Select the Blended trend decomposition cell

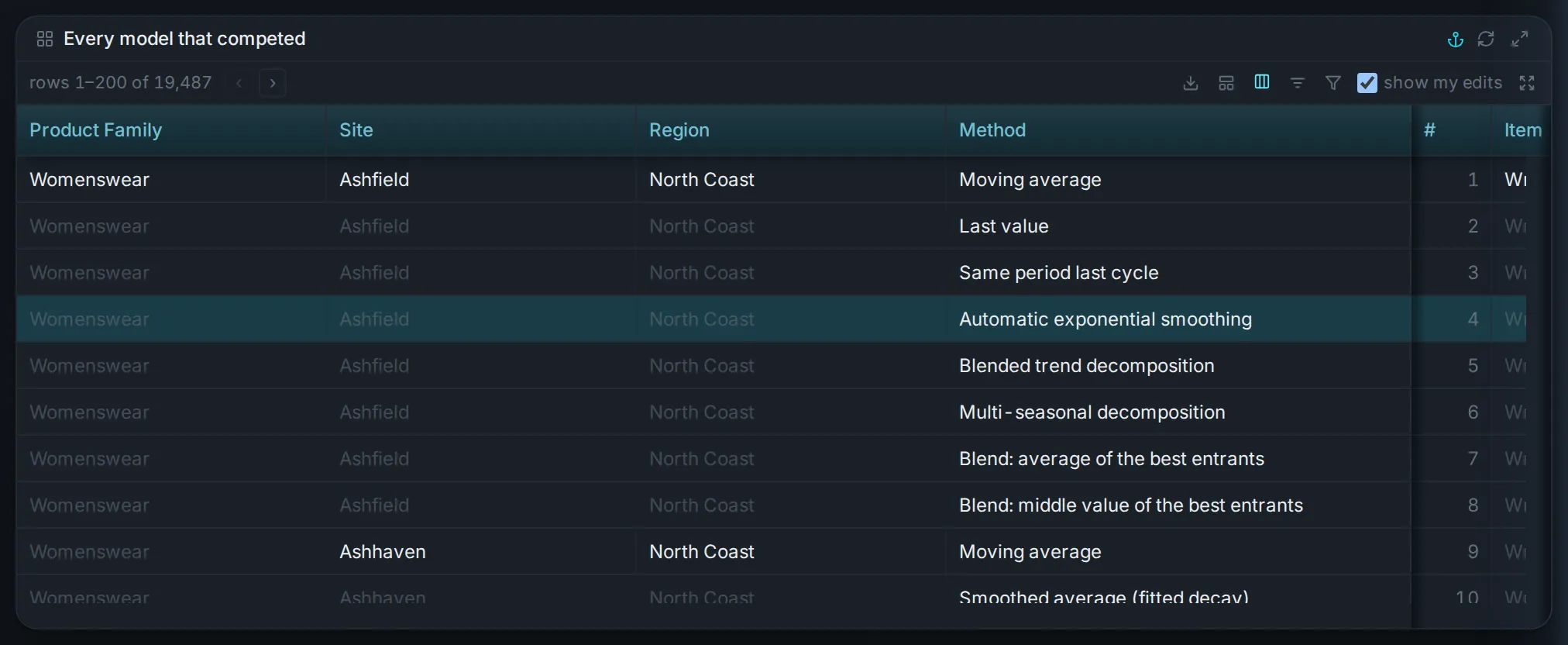(x=1178, y=365)
